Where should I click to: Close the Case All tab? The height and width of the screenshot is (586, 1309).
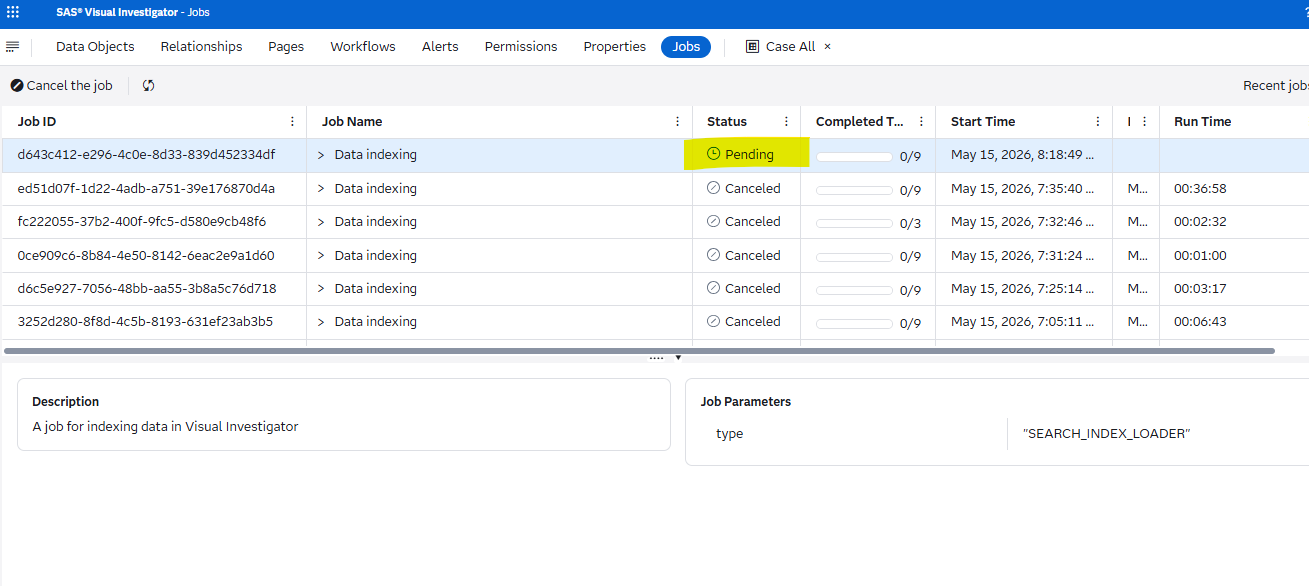point(827,47)
